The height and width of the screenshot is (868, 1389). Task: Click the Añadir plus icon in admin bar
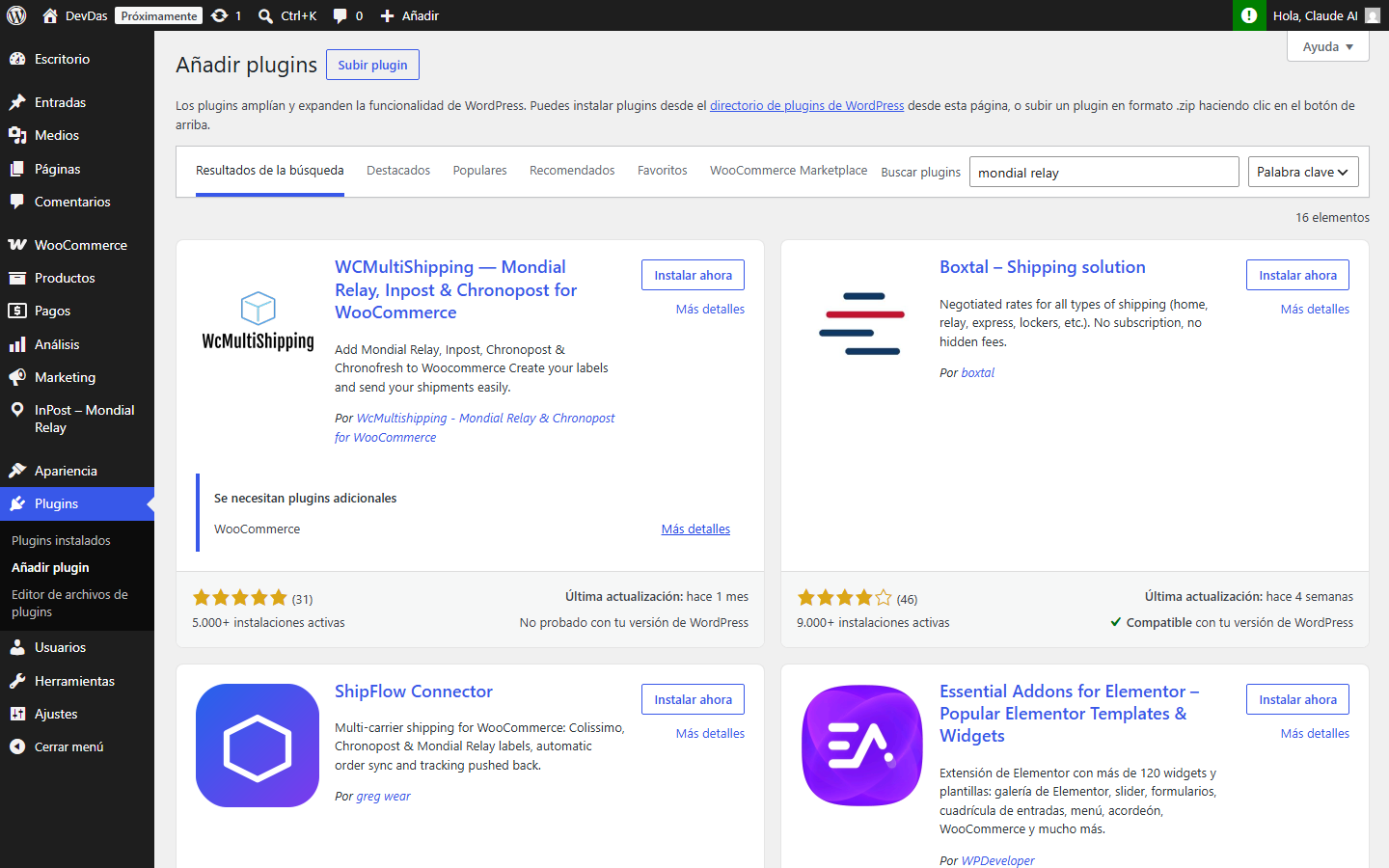pyautogui.click(x=387, y=15)
